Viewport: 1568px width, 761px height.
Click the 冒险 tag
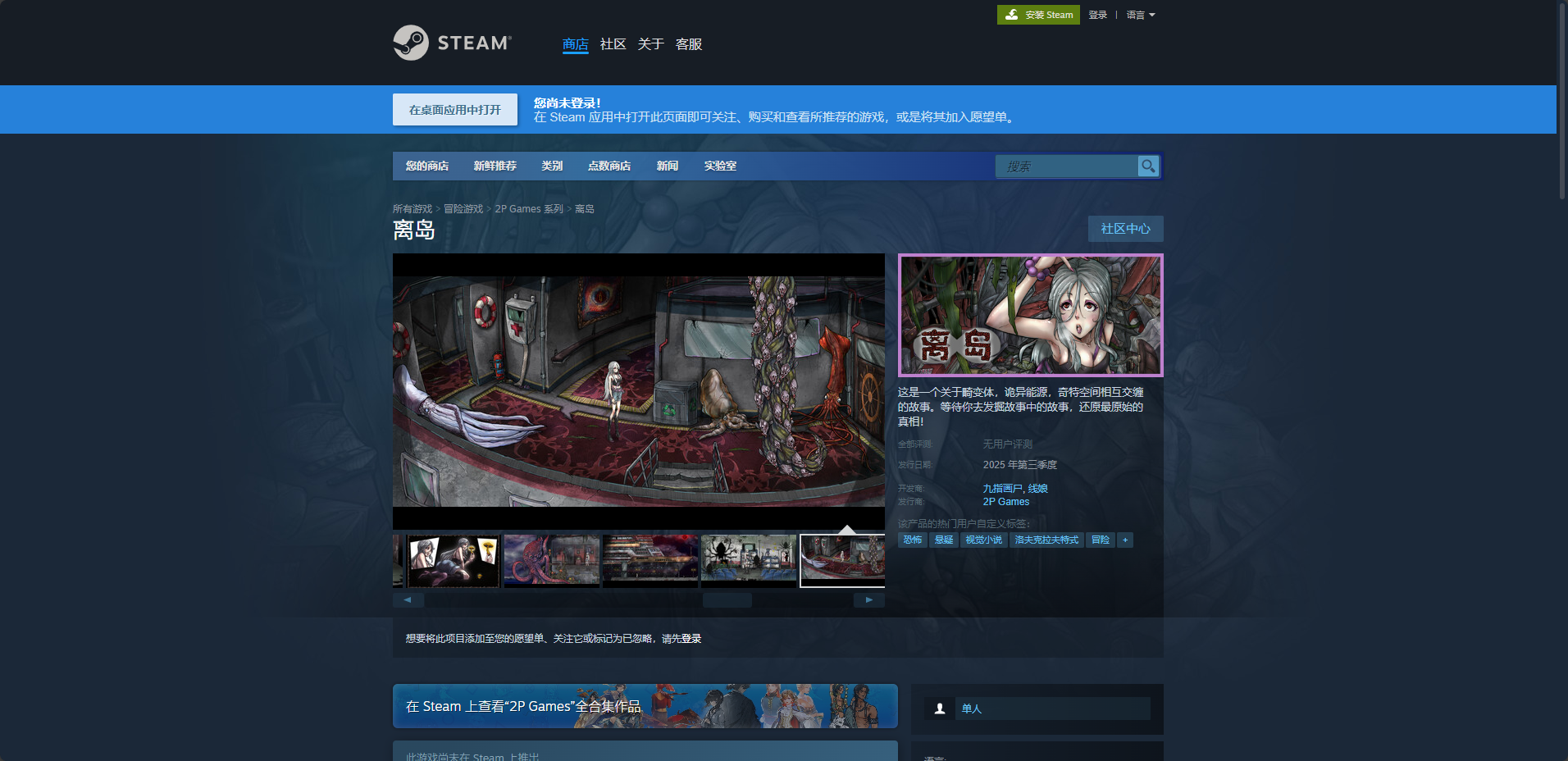tap(1101, 540)
